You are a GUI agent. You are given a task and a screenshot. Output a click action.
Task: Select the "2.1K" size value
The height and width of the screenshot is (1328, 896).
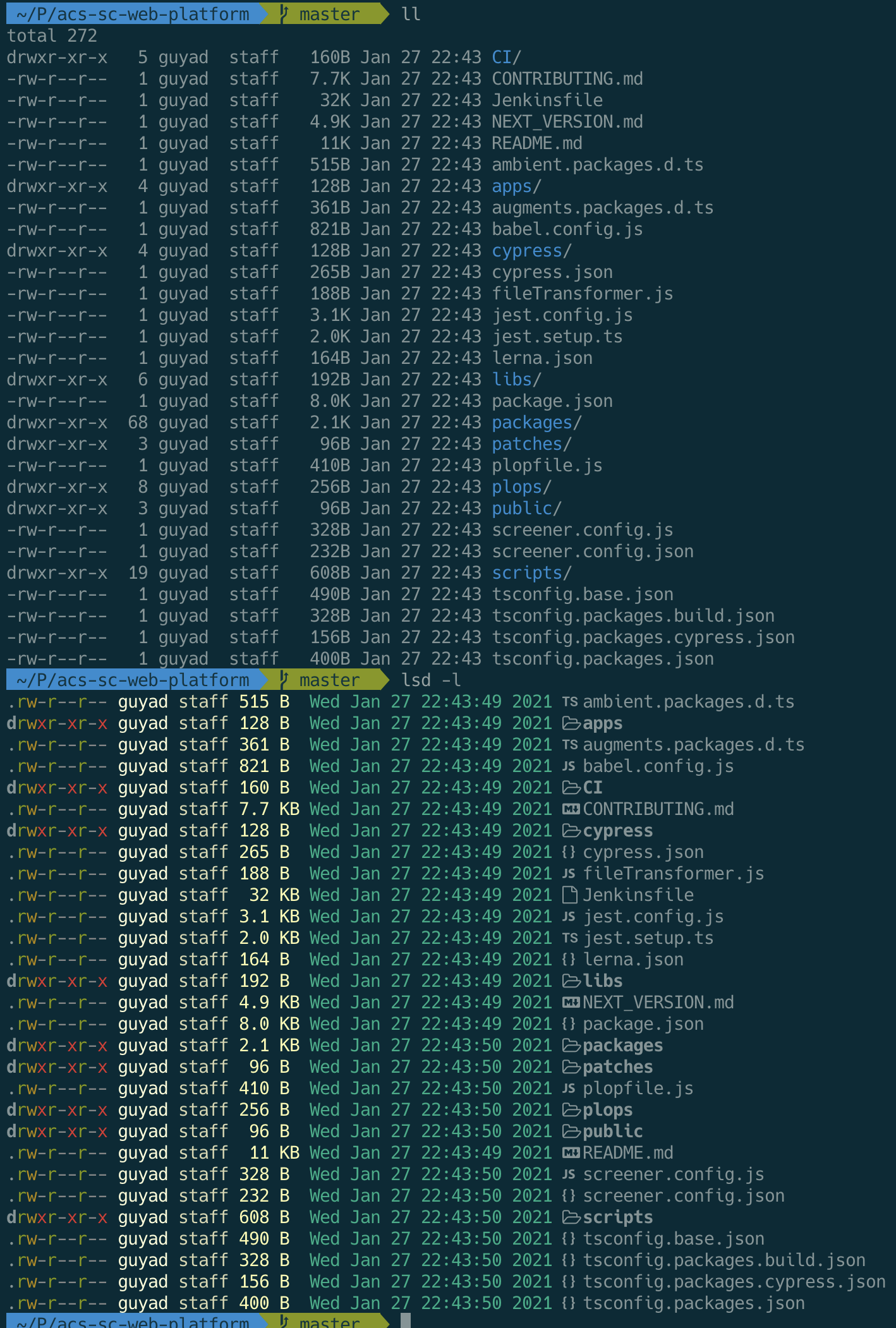pyautogui.click(x=330, y=423)
